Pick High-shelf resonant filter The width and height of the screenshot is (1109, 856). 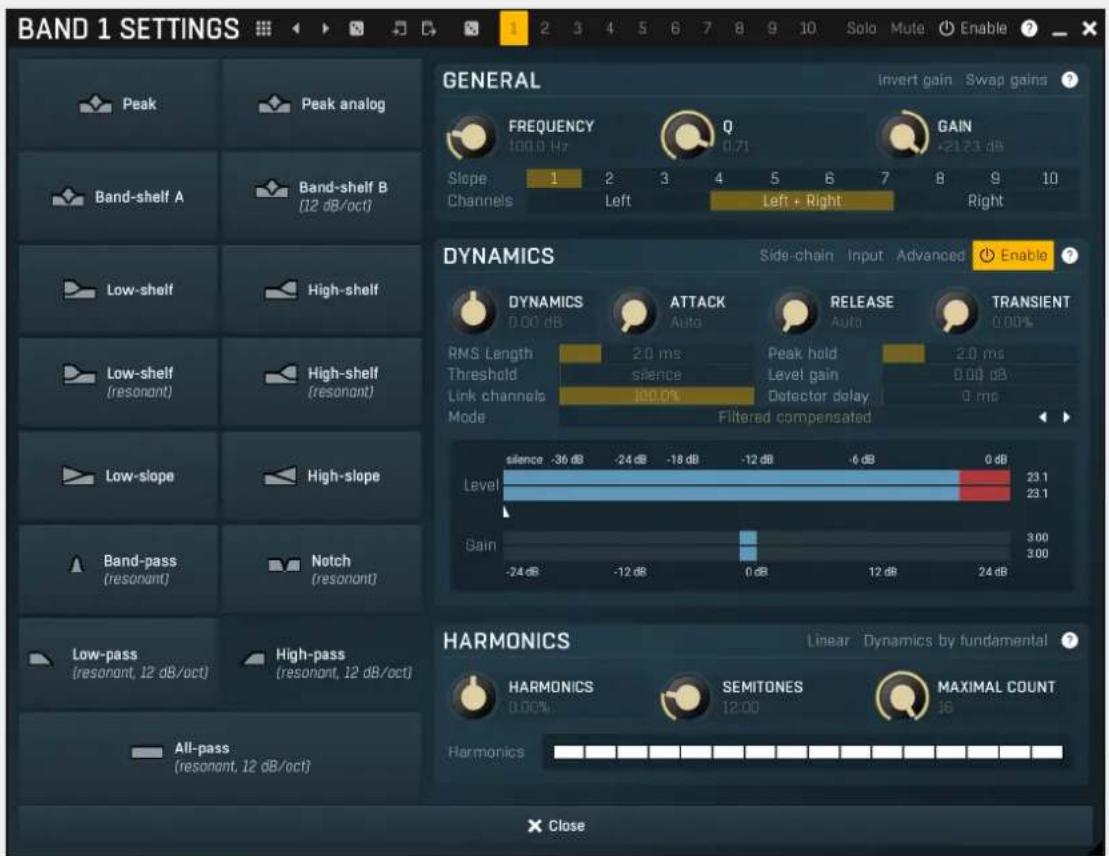[322, 382]
